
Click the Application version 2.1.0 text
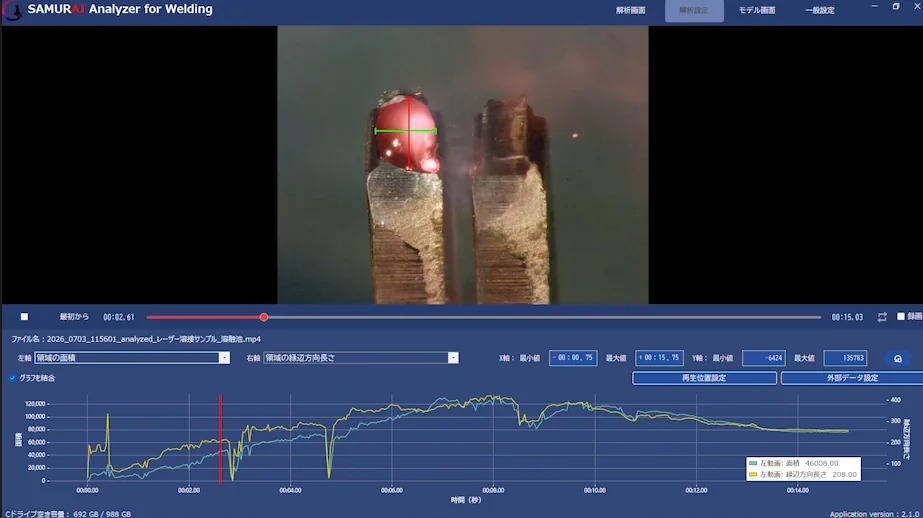(875, 514)
